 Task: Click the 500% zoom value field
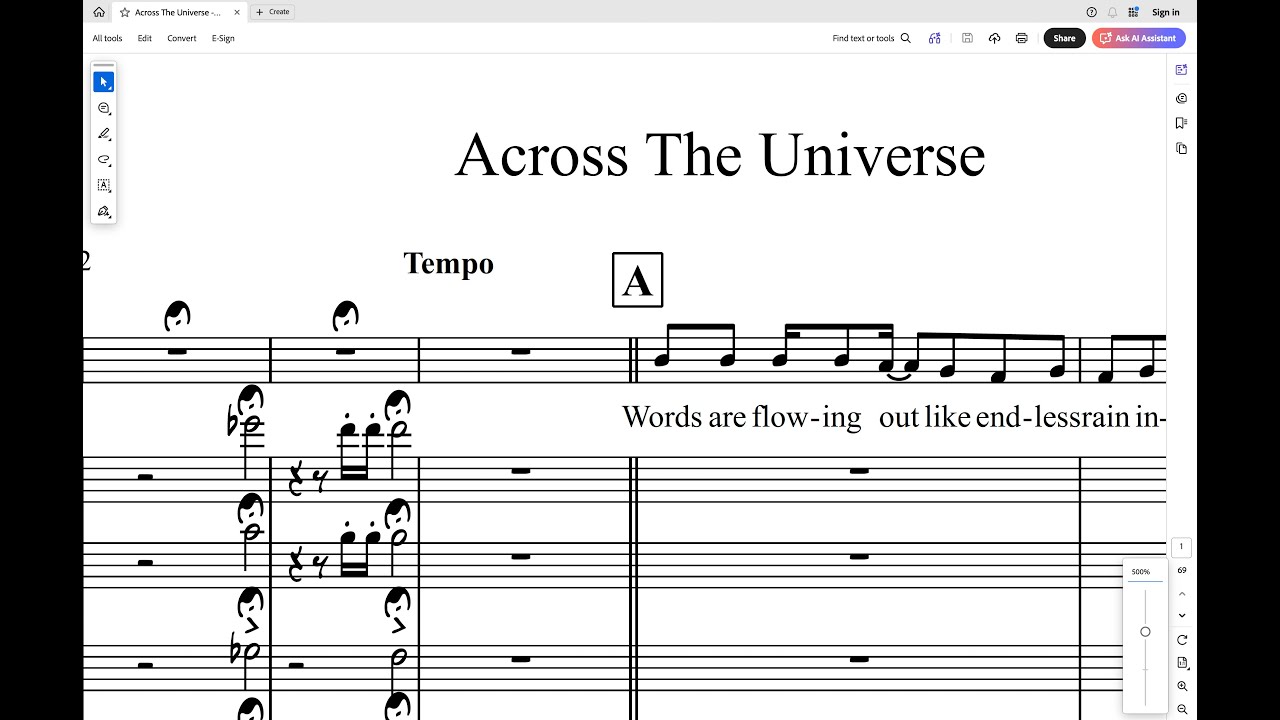pyautogui.click(x=1145, y=572)
